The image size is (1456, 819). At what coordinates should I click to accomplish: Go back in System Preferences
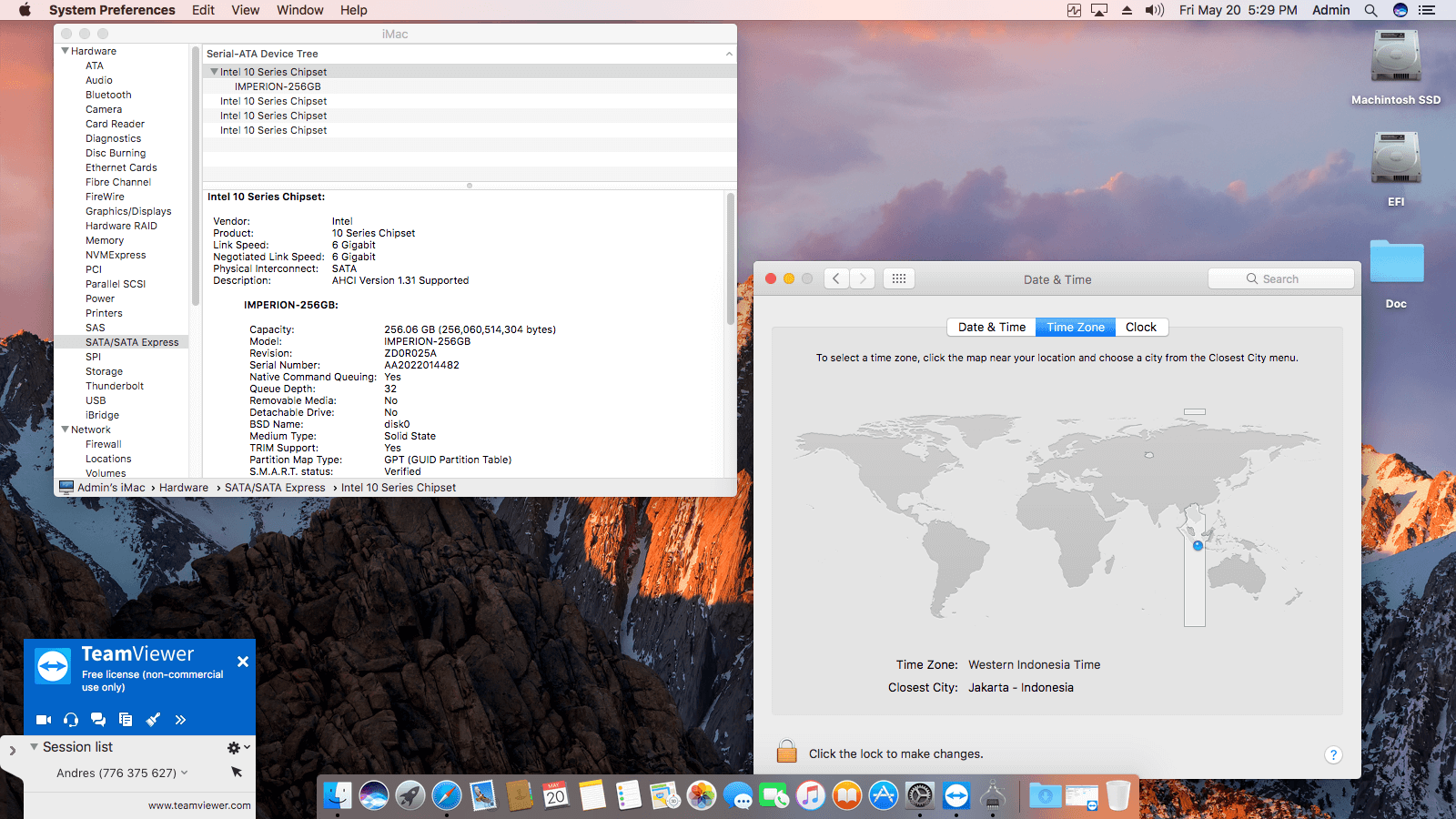tap(836, 278)
